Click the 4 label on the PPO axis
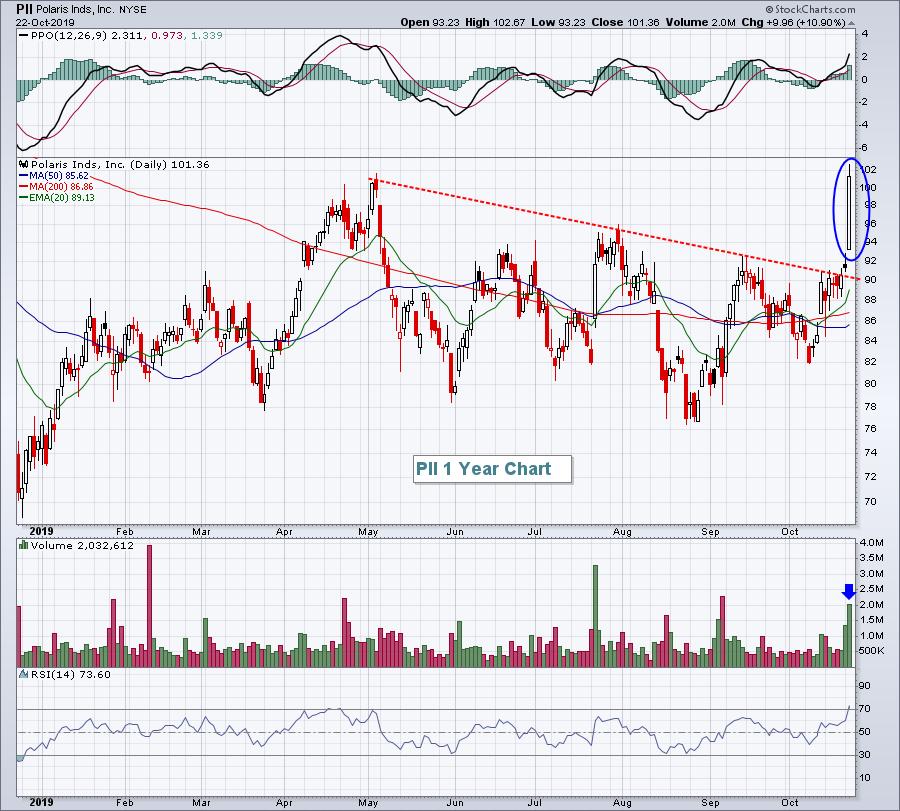 click(x=865, y=34)
